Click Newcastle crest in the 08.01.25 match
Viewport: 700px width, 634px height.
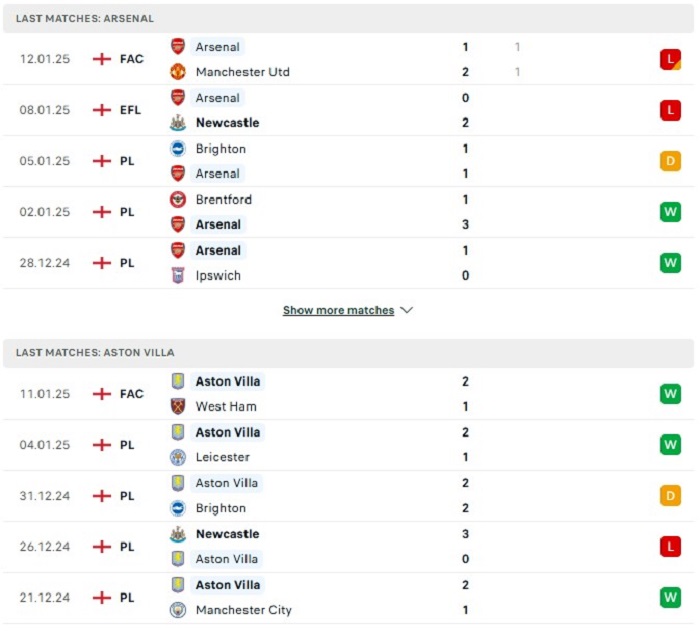point(178,122)
